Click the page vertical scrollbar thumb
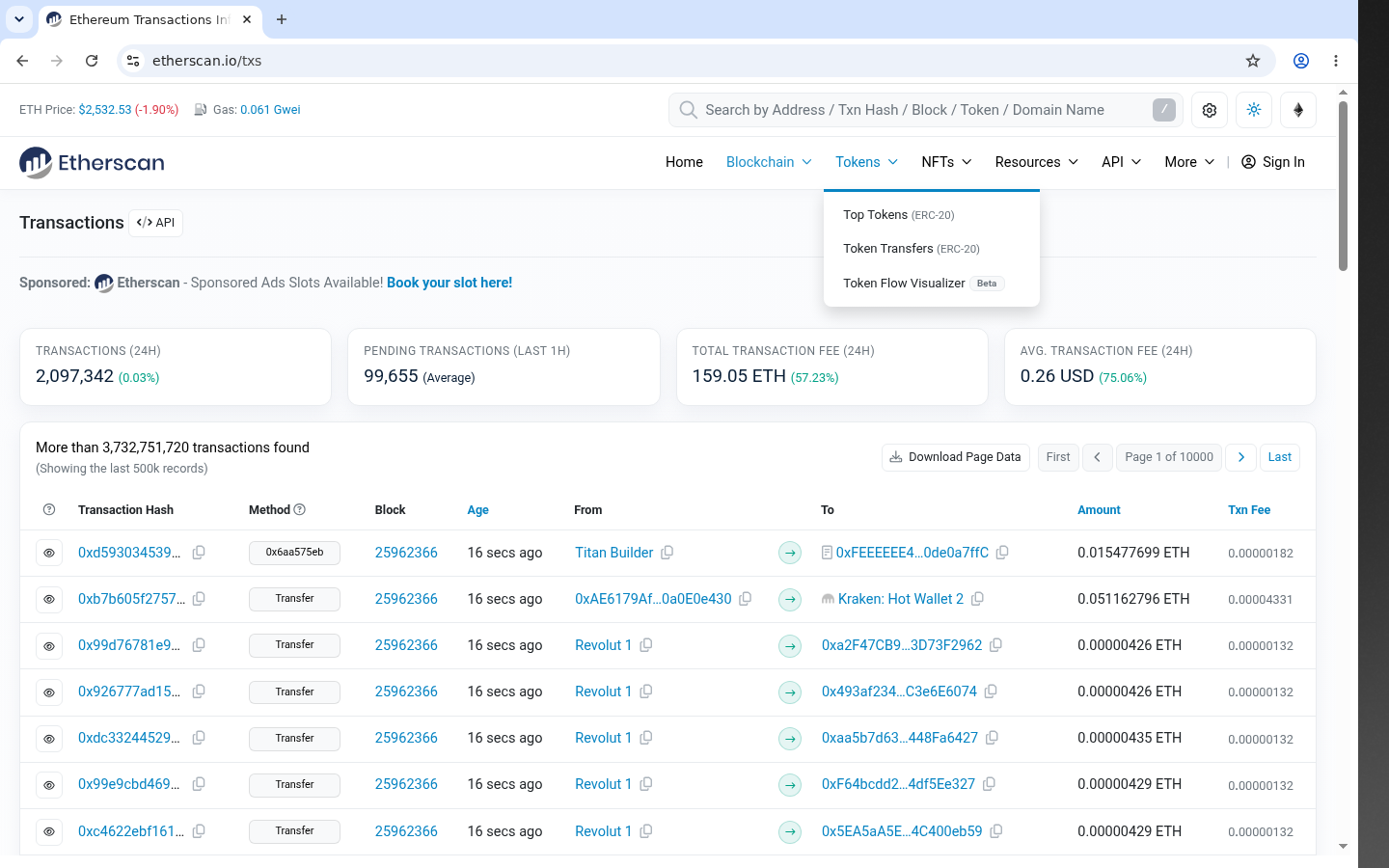Viewport: 1389px width, 868px height. click(1343, 186)
